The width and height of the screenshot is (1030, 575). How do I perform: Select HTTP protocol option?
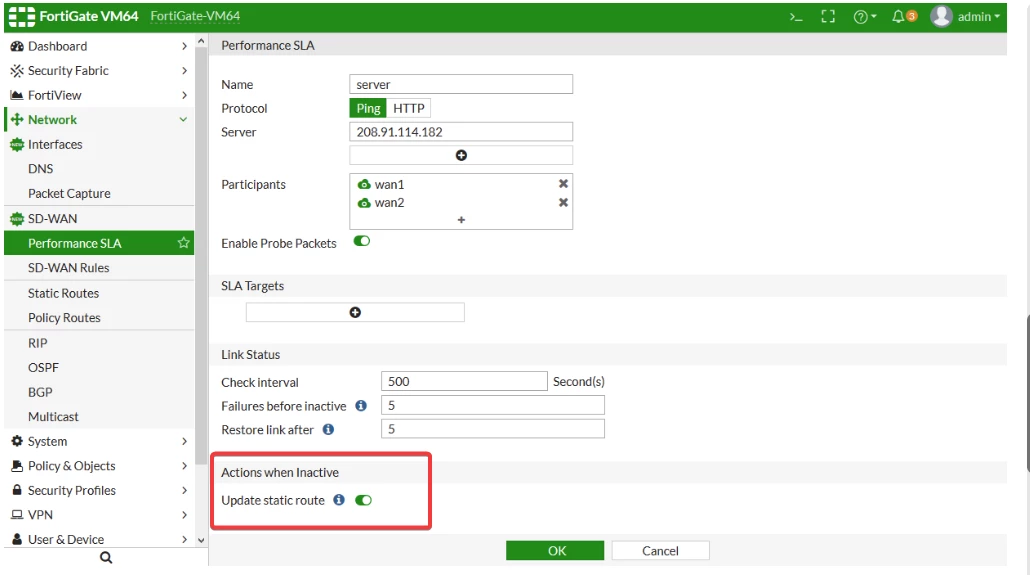pos(409,108)
